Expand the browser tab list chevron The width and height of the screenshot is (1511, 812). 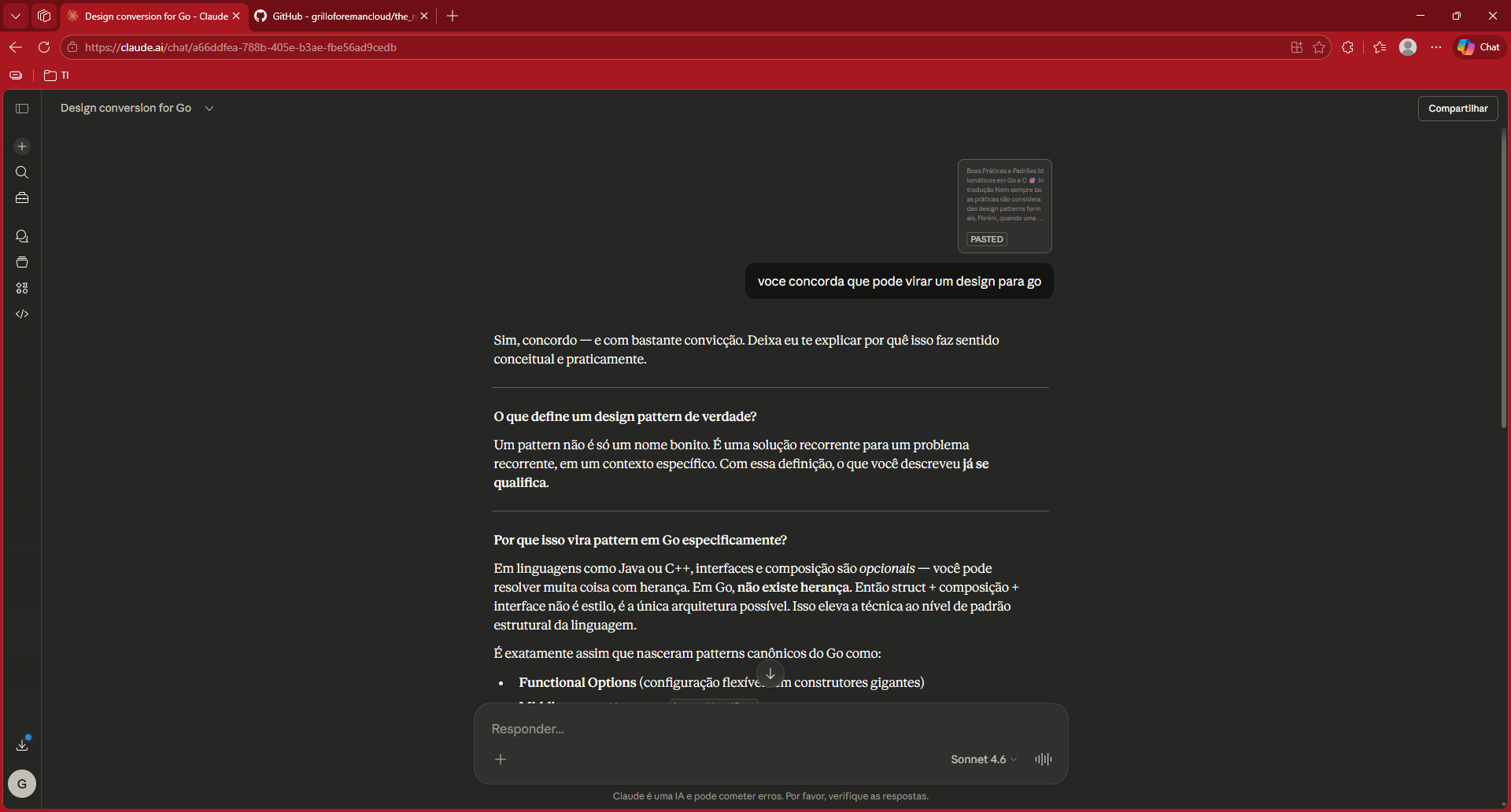click(x=16, y=16)
